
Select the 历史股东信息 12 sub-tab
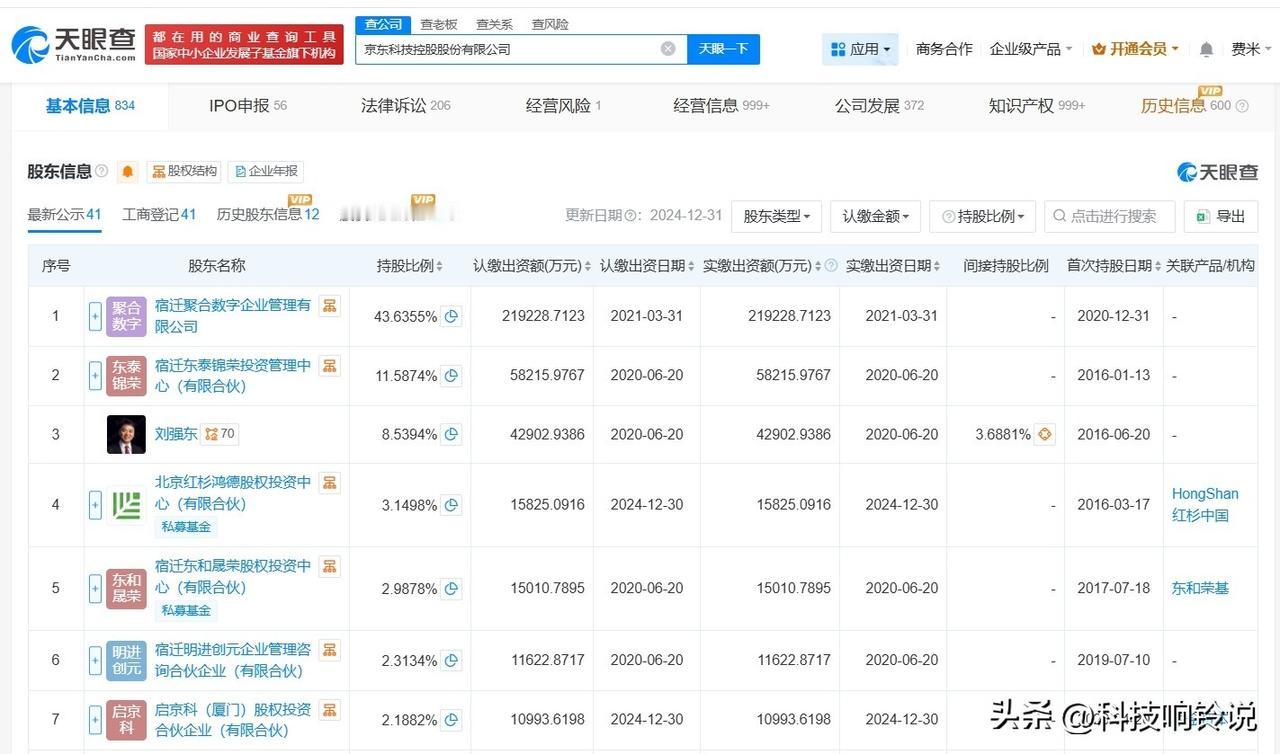tap(268, 215)
